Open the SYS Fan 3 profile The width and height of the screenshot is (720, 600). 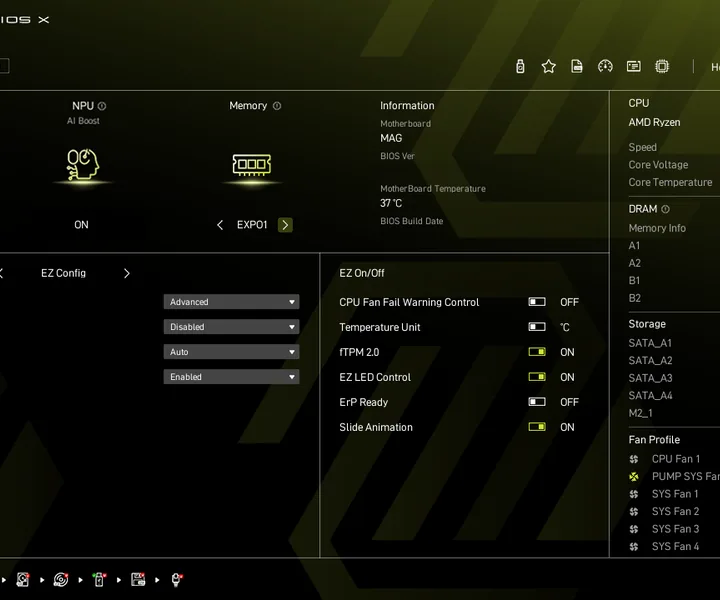point(675,529)
